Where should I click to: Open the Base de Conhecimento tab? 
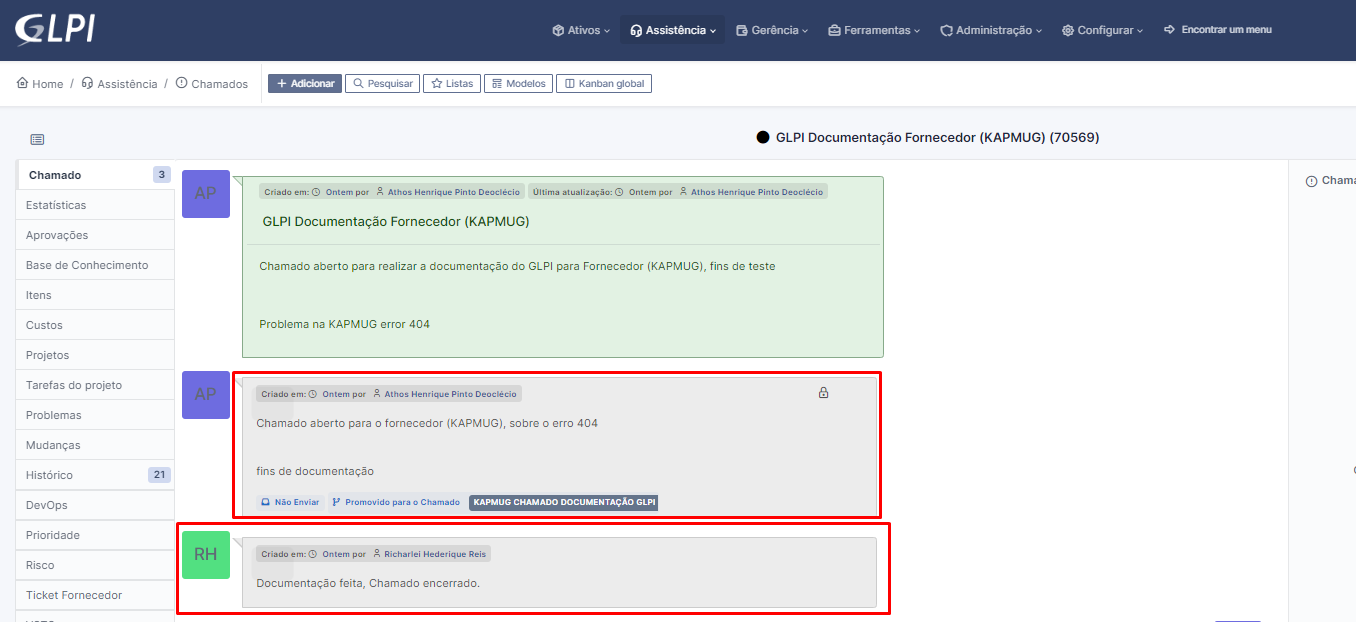96,265
